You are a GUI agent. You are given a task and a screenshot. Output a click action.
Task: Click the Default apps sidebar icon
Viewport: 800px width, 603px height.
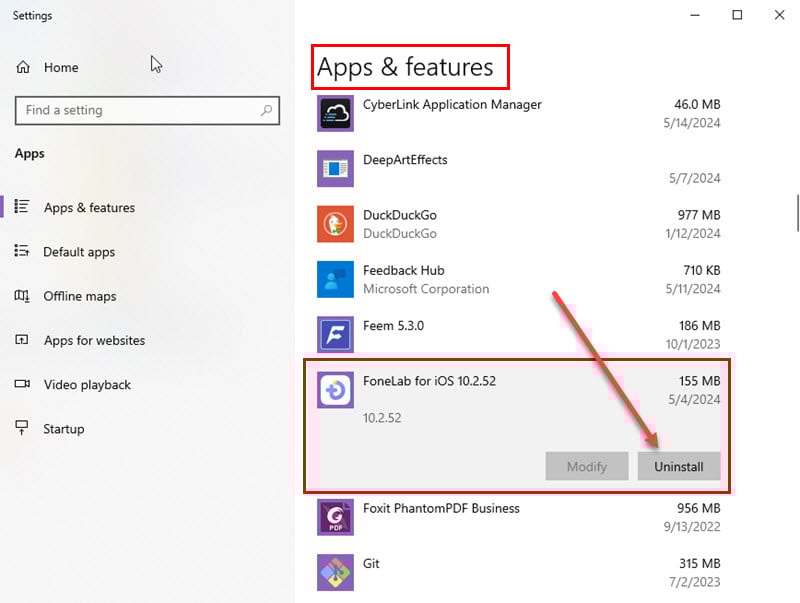tap(21, 250)
